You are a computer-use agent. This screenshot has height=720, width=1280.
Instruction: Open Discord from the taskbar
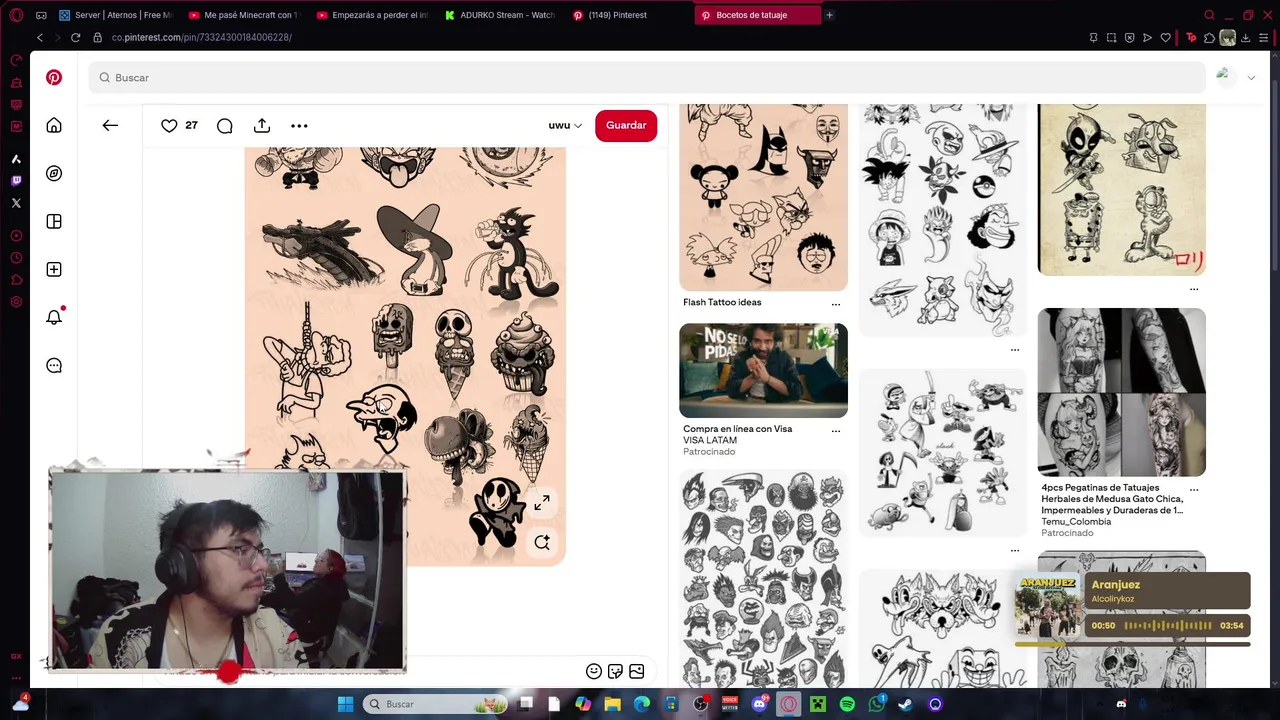759,704
